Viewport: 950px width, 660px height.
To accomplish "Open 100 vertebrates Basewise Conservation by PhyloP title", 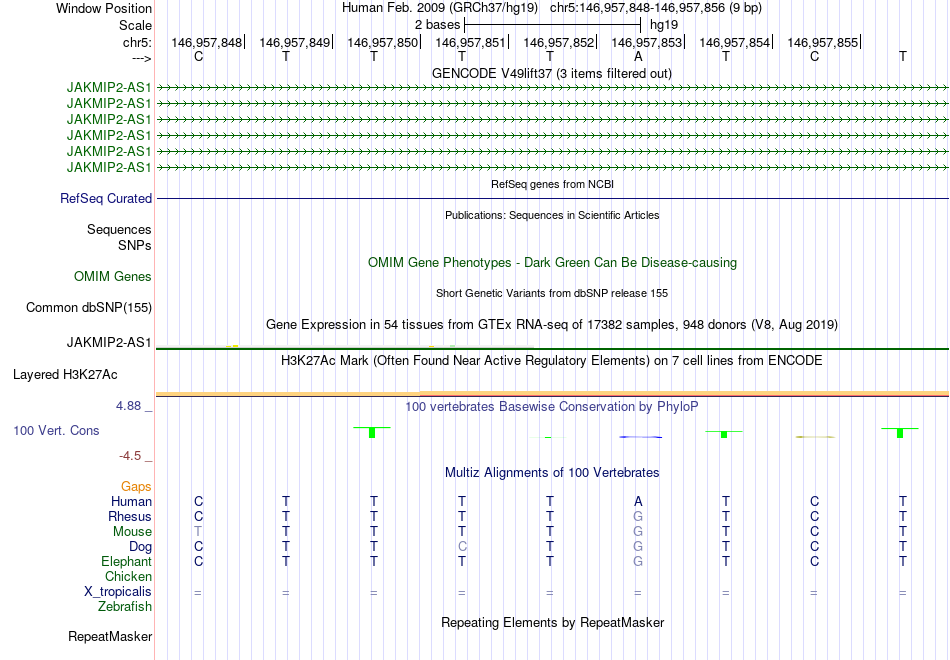I will click(x=552, y=407).
